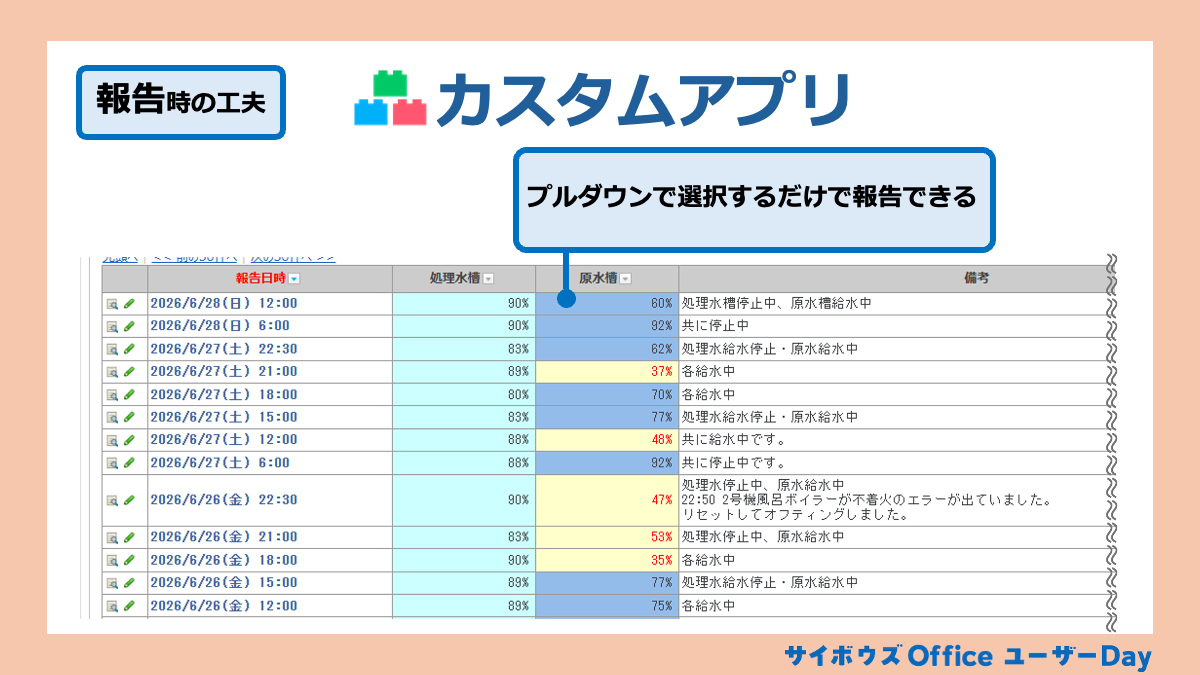This screenshot has height=675, width=1200.
Task: Open details icon for 2026/6/27(土) 15:00 row
Action: [113, 417]
